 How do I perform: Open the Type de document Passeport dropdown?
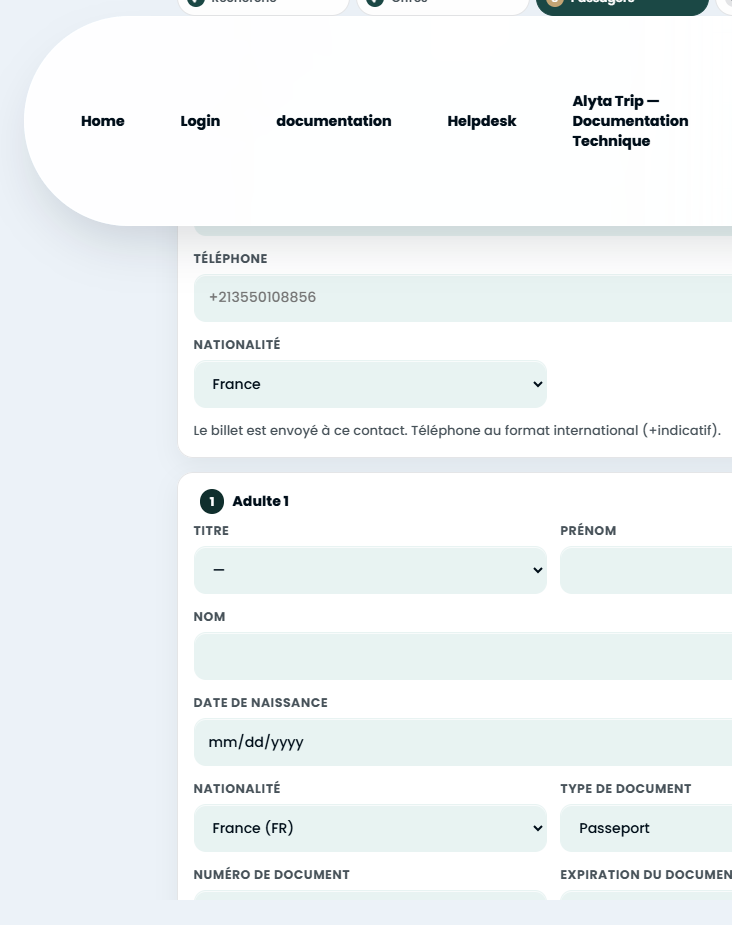tap(646, 828)
